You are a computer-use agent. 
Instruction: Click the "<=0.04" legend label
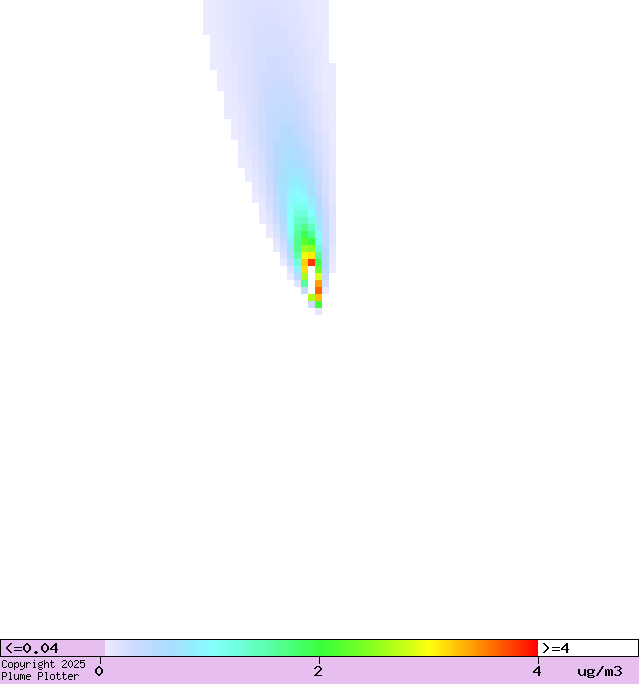(32, 648)
